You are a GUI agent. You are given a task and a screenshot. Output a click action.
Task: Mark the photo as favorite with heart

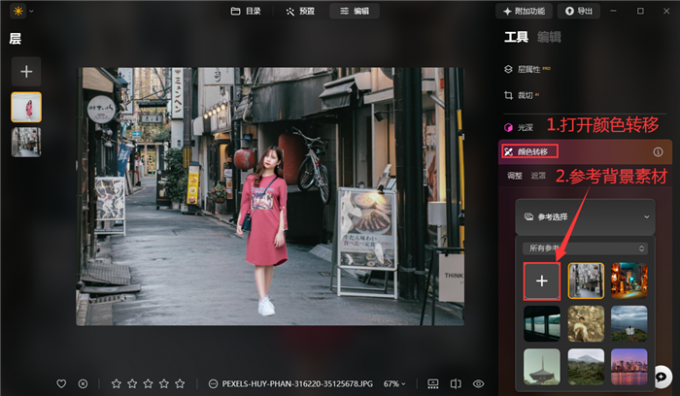(61, 384)
